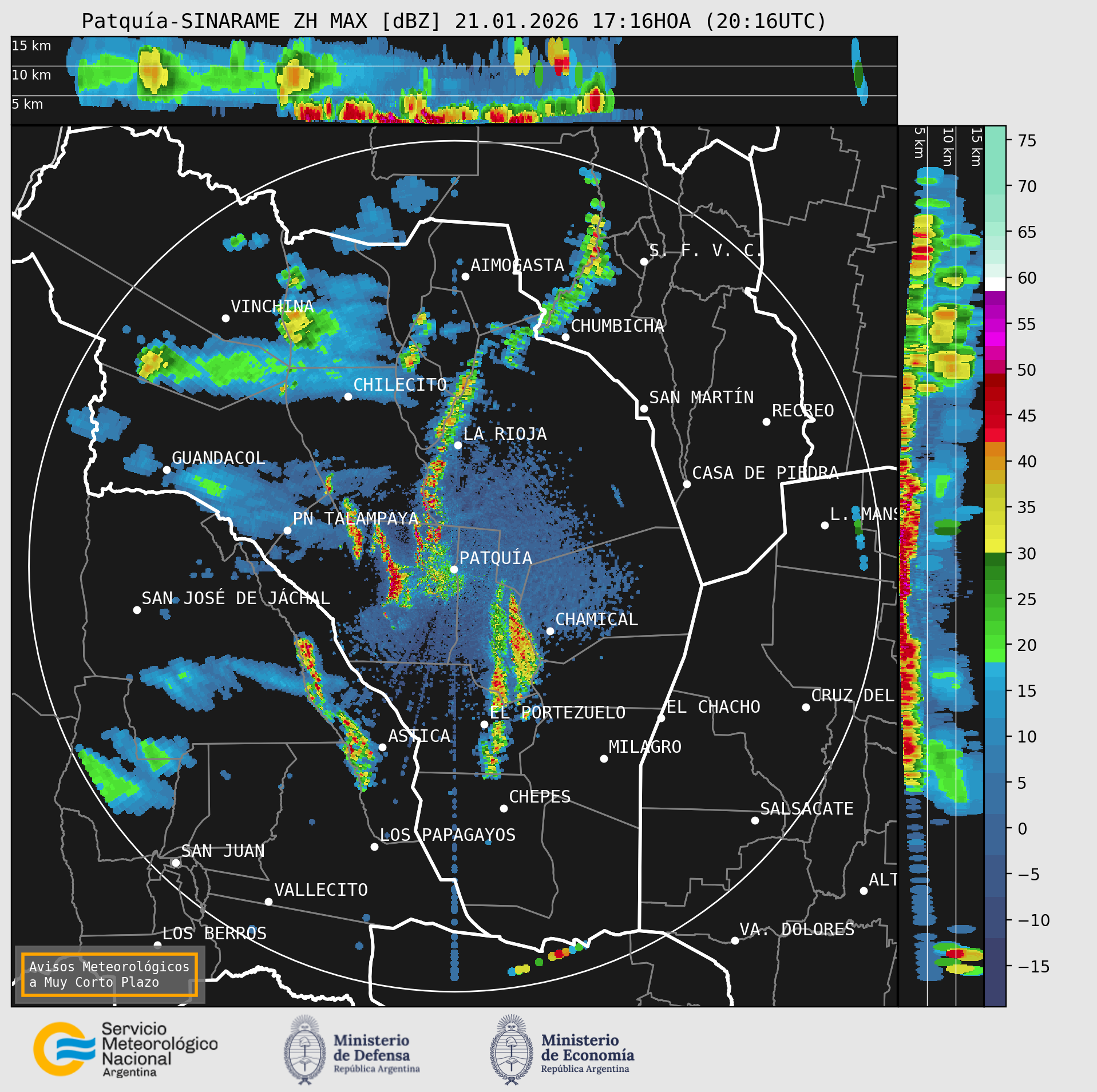Open Avisos Meteorológicos a Muy Corto Plazo box
This screenshot has width=1097, height=1092.
[109, 975]
